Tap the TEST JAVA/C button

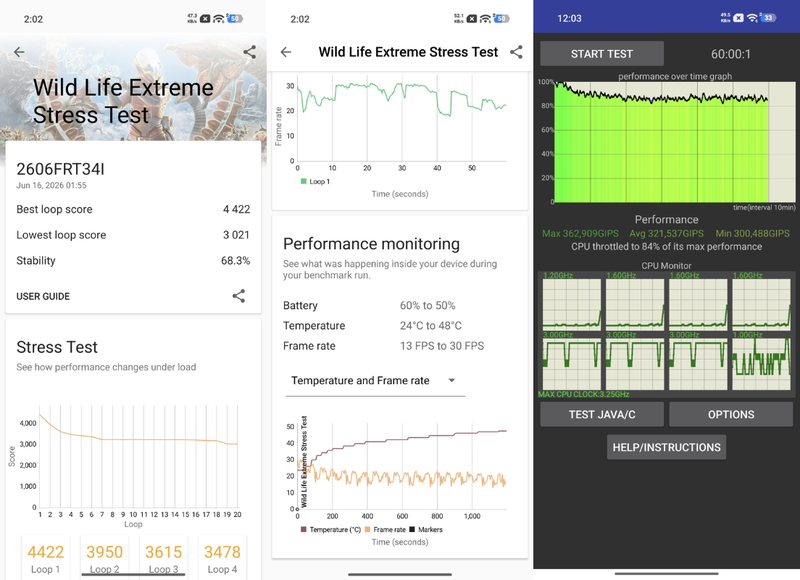pos(602,414)
